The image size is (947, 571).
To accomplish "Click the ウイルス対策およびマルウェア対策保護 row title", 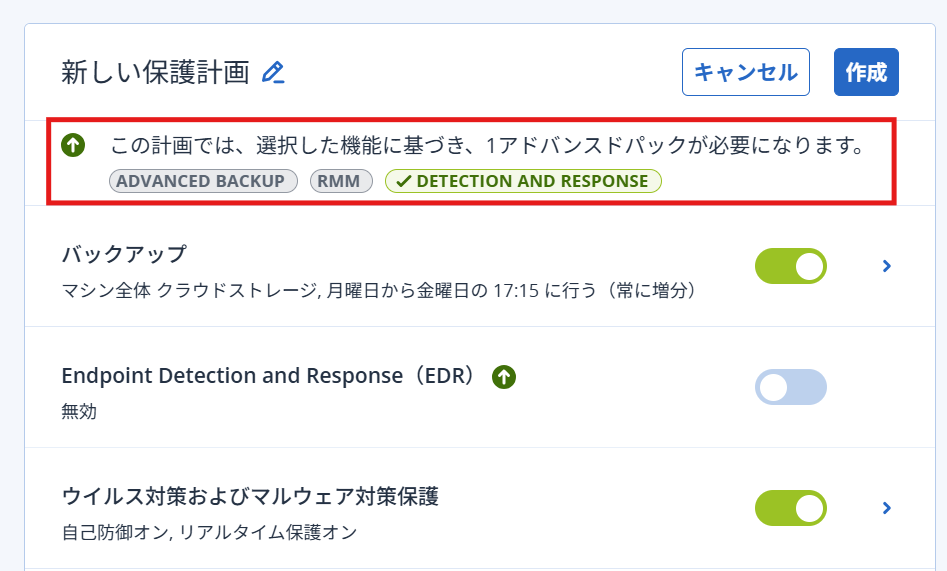I will (250, 497).
